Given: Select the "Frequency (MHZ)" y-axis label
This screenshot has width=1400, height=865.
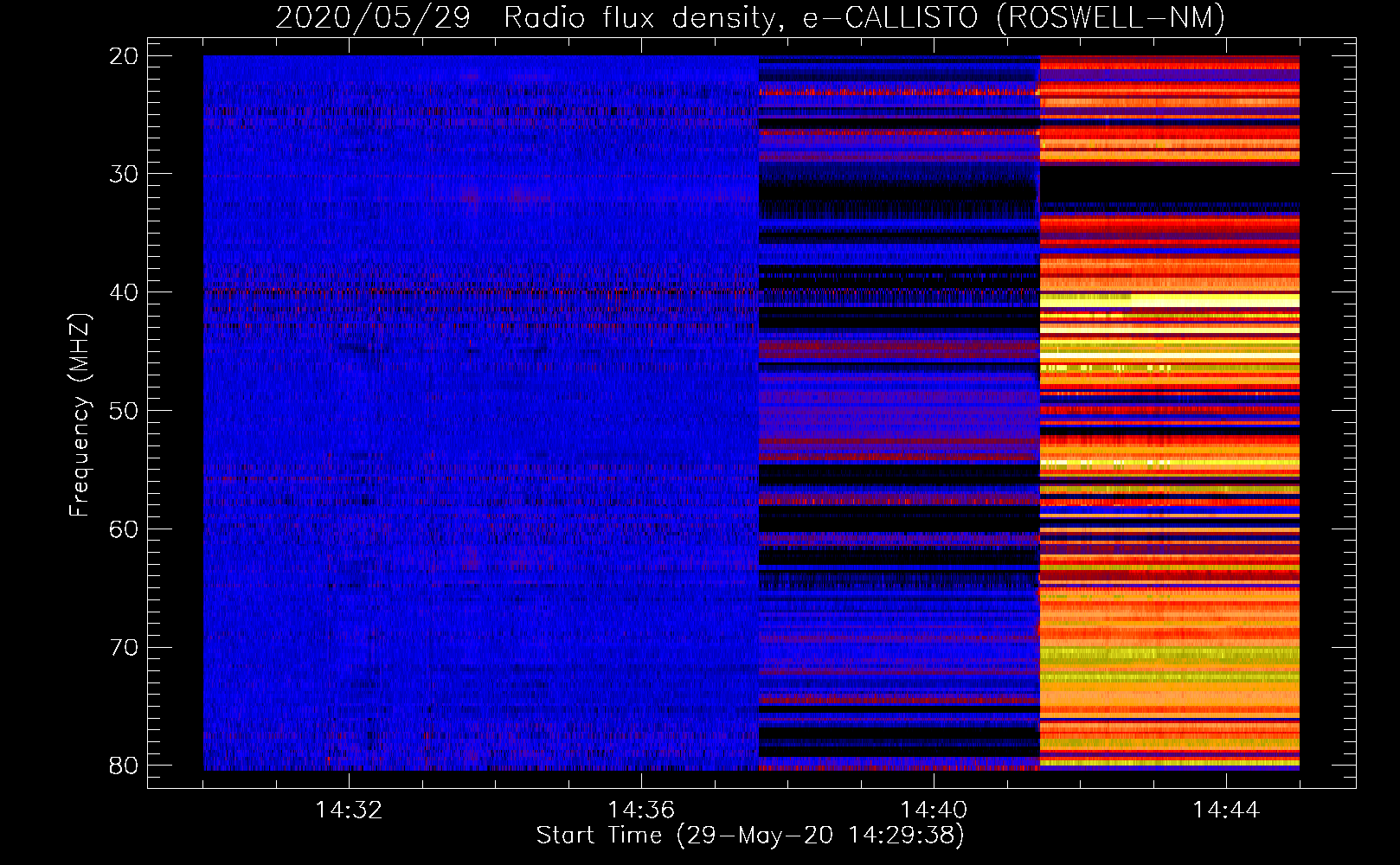Looking at the screenshot, I should [80, 415].
